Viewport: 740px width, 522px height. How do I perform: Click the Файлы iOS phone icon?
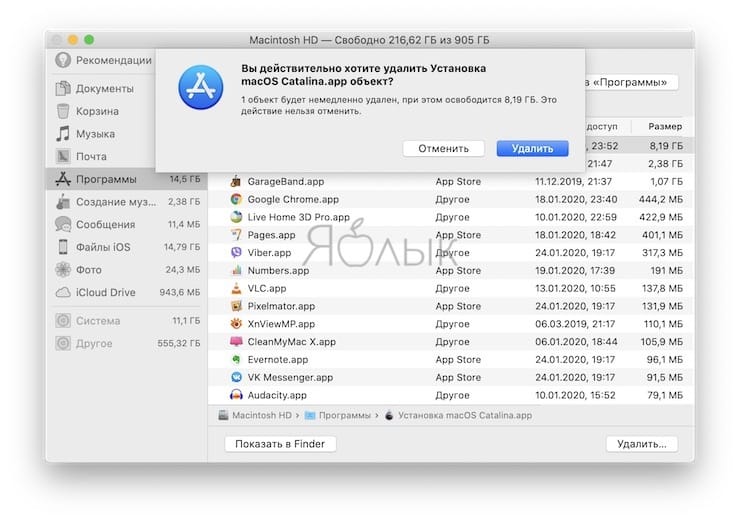[x=63, y=247]
